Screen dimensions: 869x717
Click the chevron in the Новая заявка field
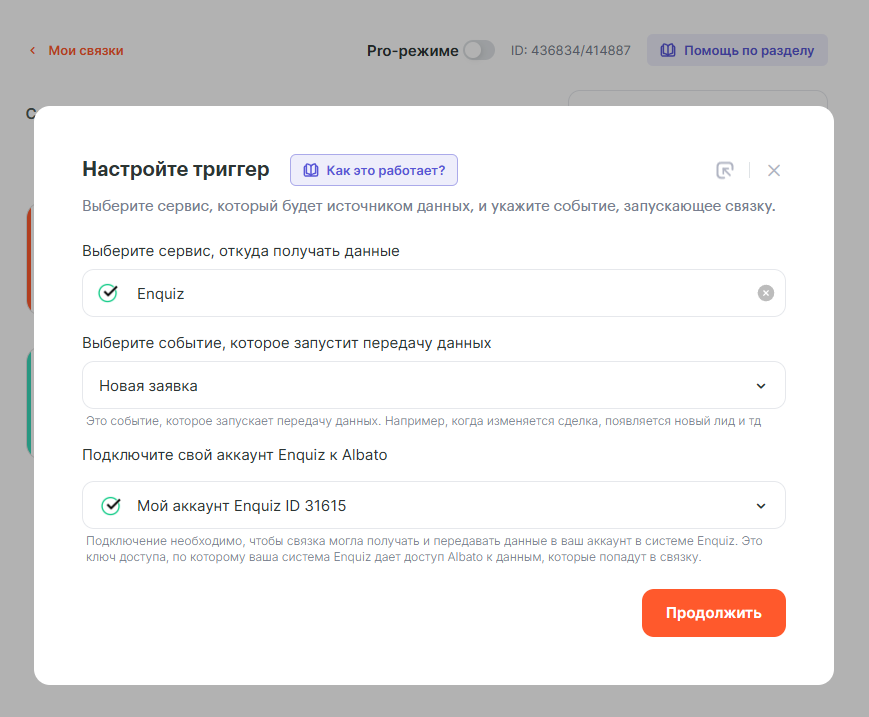(x=761, y=386)
